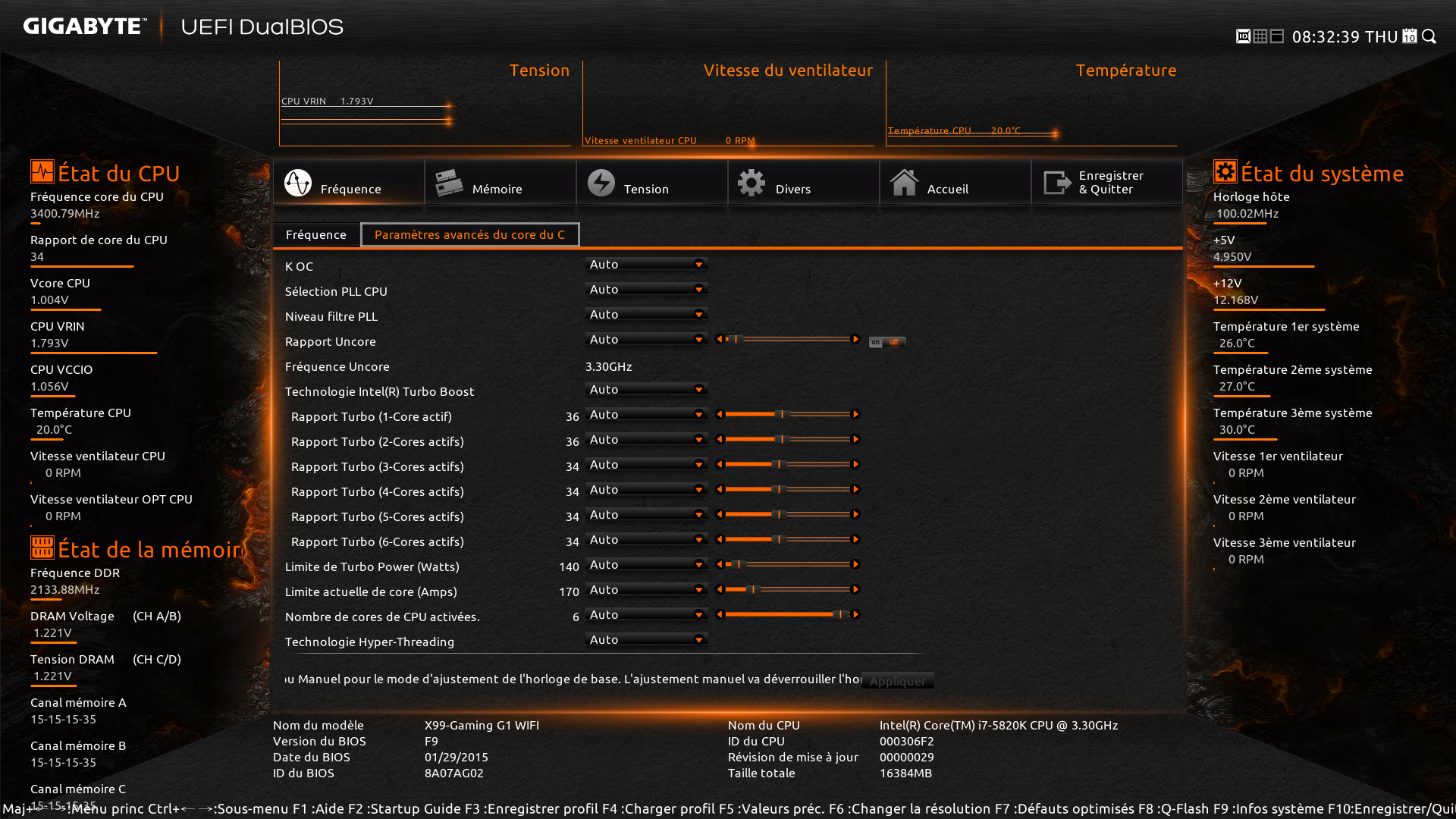The height and width of the screenshot is (819, 1456).
Task: Decrease Limite de Turbo Power left arrow
Action: pyautogui.click(x=720, y=564)
